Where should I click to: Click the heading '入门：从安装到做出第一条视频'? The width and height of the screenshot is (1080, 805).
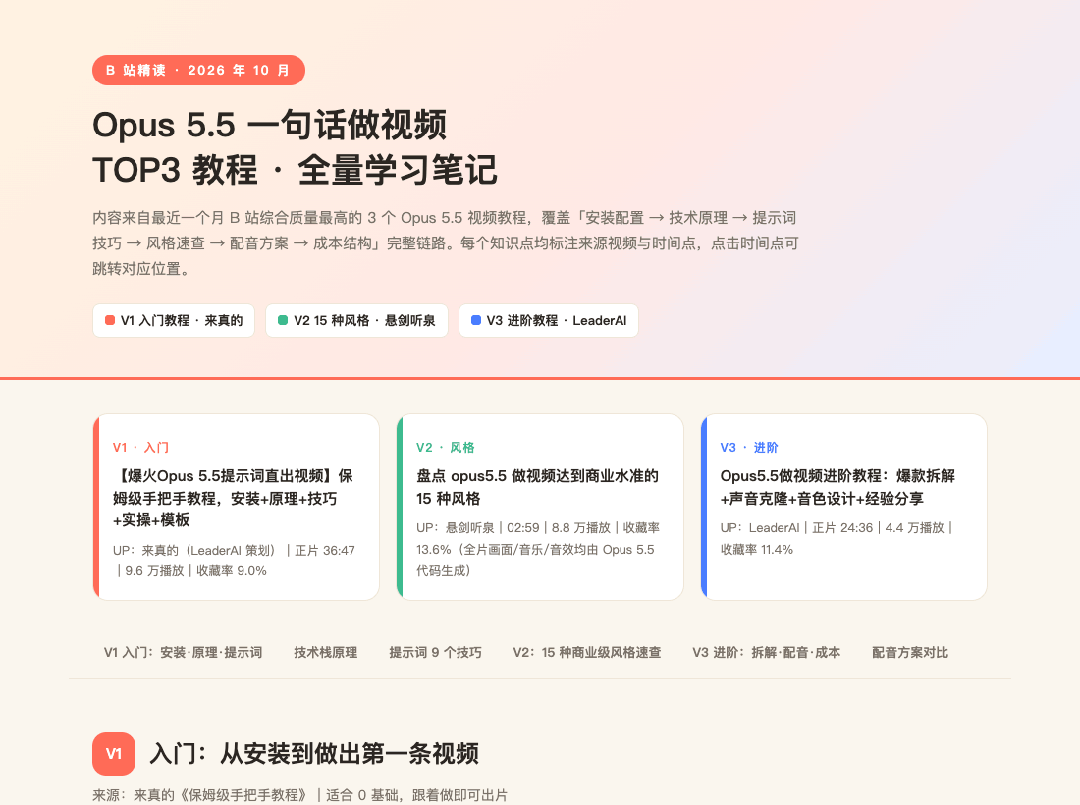click(314, 754)
